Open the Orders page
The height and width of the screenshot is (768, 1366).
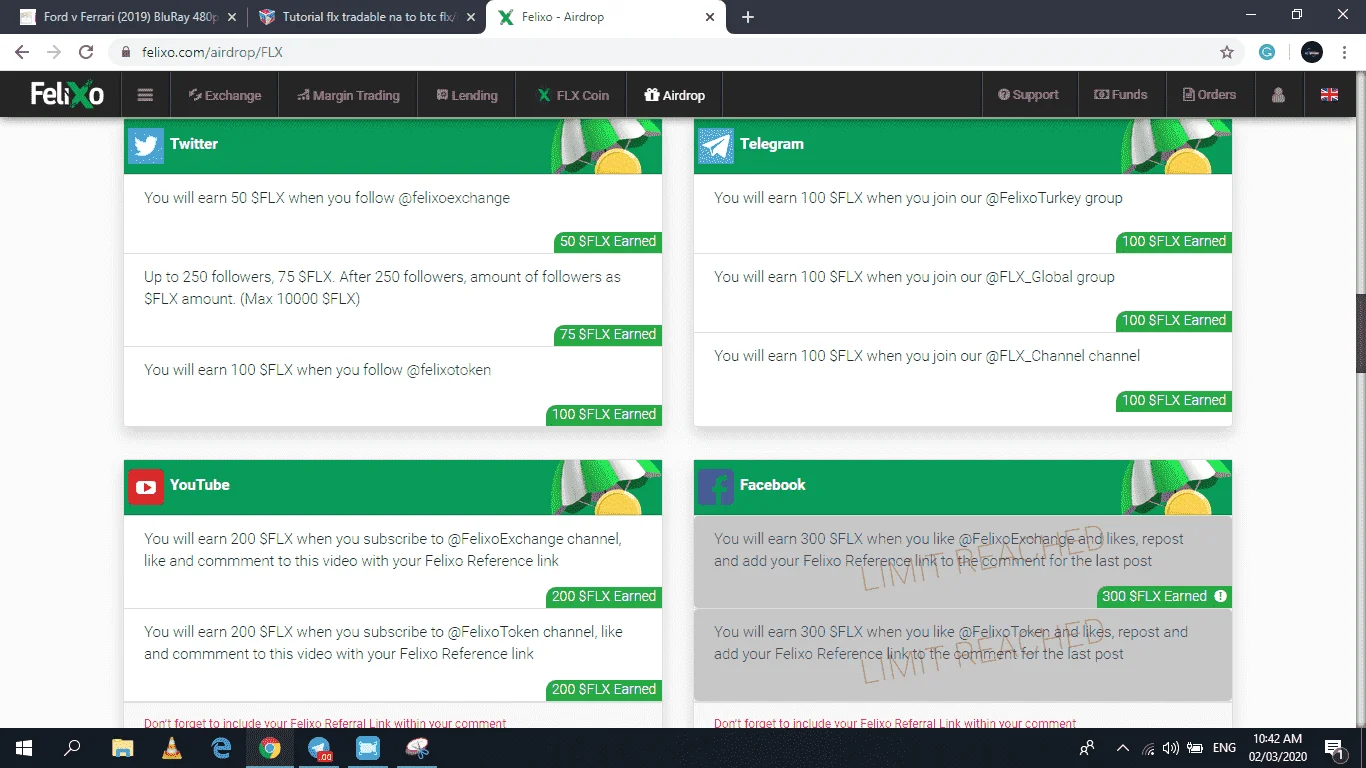[x=1209, y=95]
